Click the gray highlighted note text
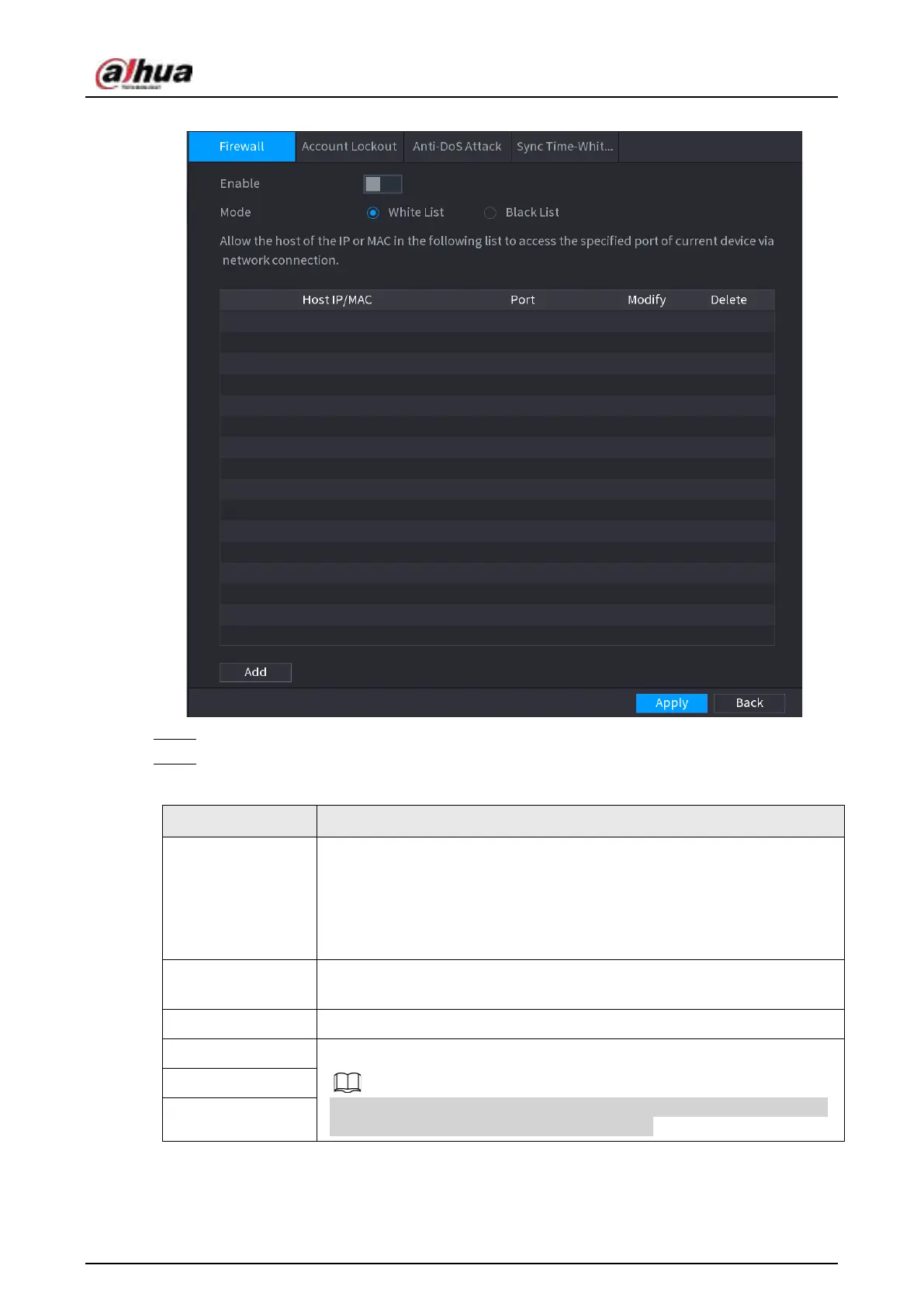The image size is (924, 1307). pyautogui.click(x=578, y=1117)
